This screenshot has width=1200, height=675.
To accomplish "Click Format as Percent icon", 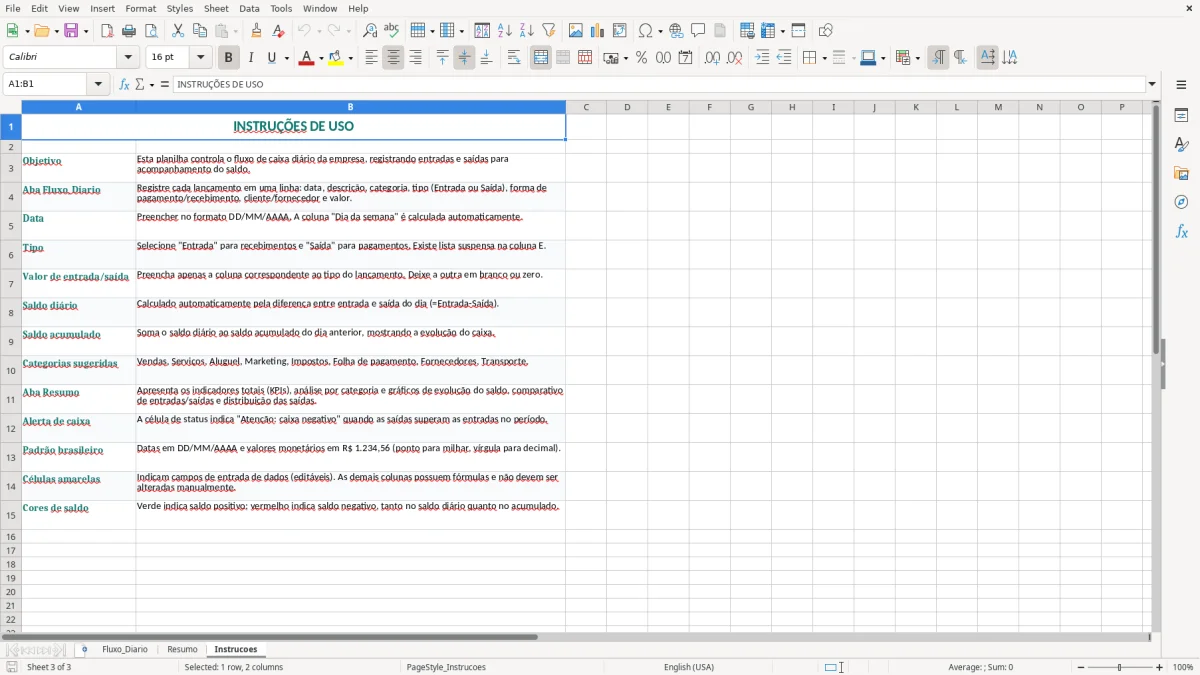I will click(x=642, y=58).
